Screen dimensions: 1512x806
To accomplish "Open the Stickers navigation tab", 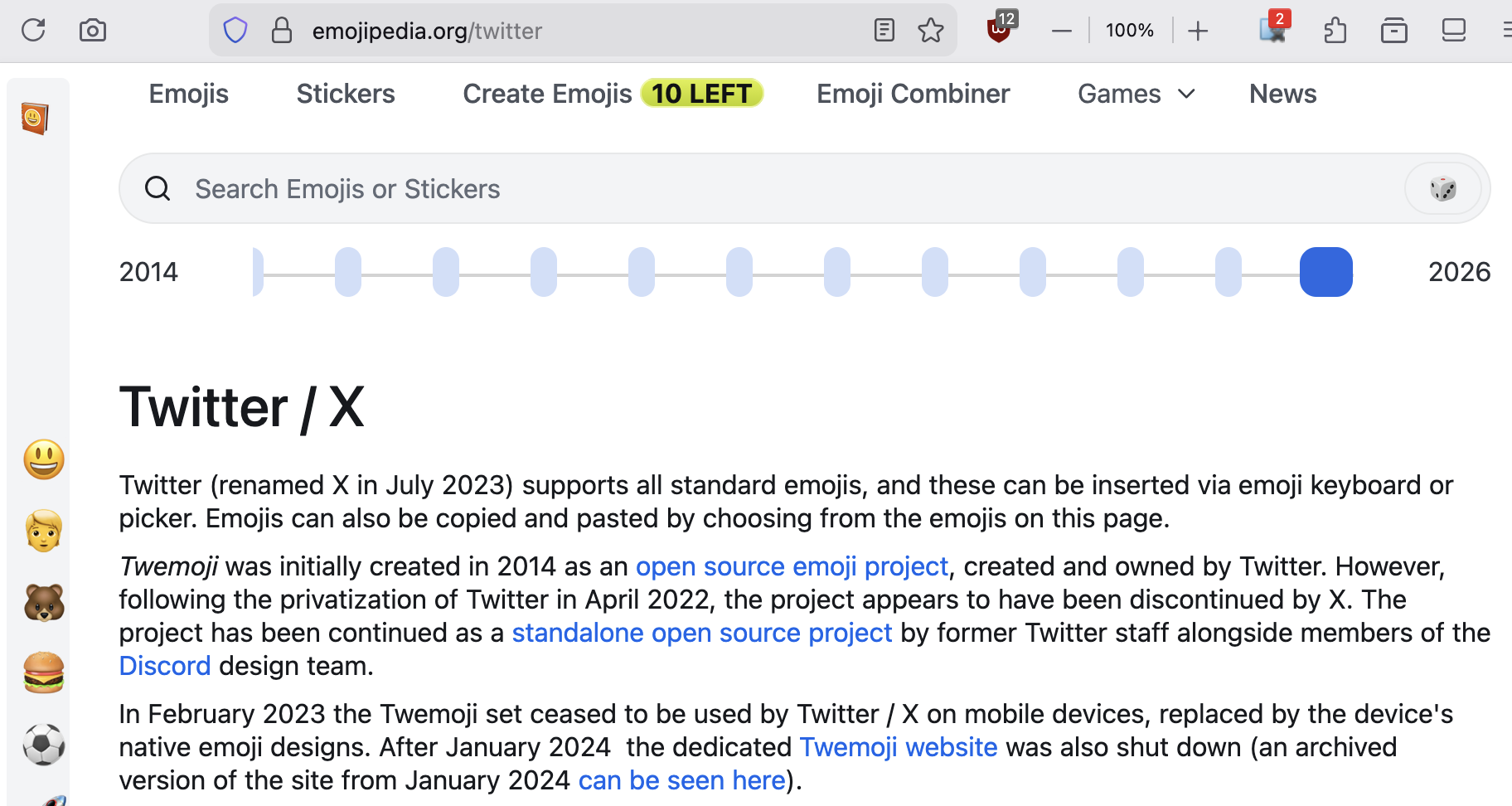I will tap(346, 94).
